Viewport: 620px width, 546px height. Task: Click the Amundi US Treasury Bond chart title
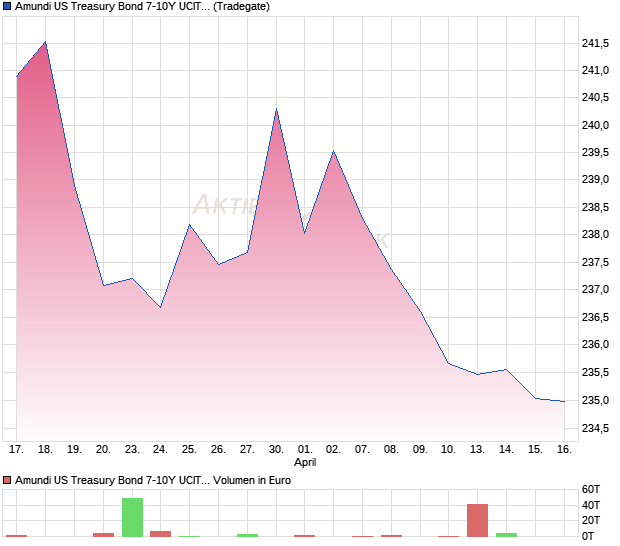(112, 6)
